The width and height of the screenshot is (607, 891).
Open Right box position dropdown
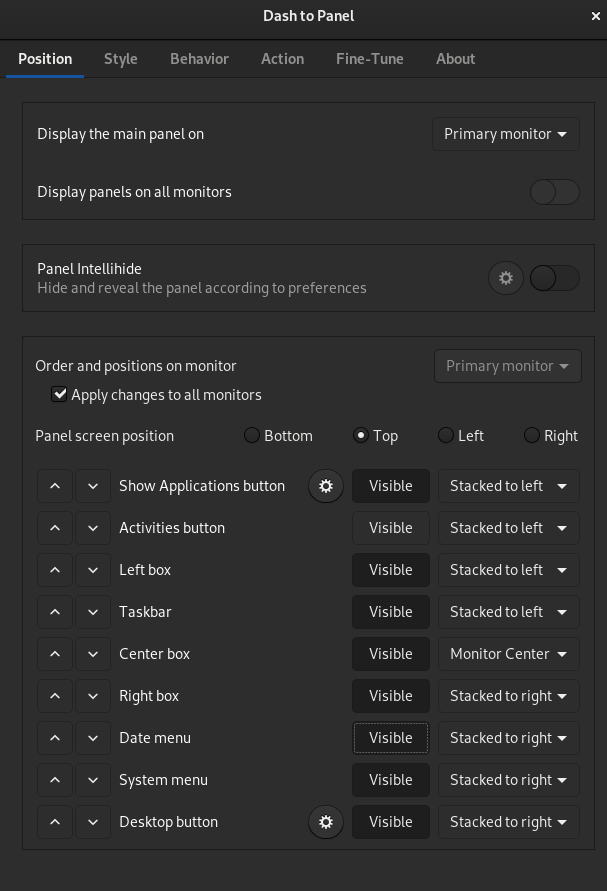pyautogui.click(x=509, y=696)
